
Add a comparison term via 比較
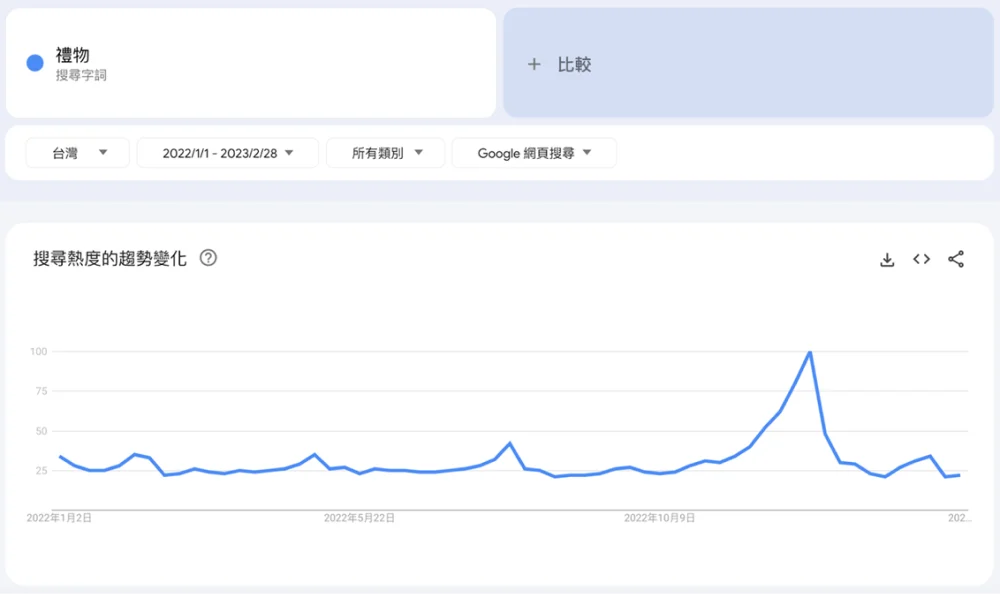748,63
